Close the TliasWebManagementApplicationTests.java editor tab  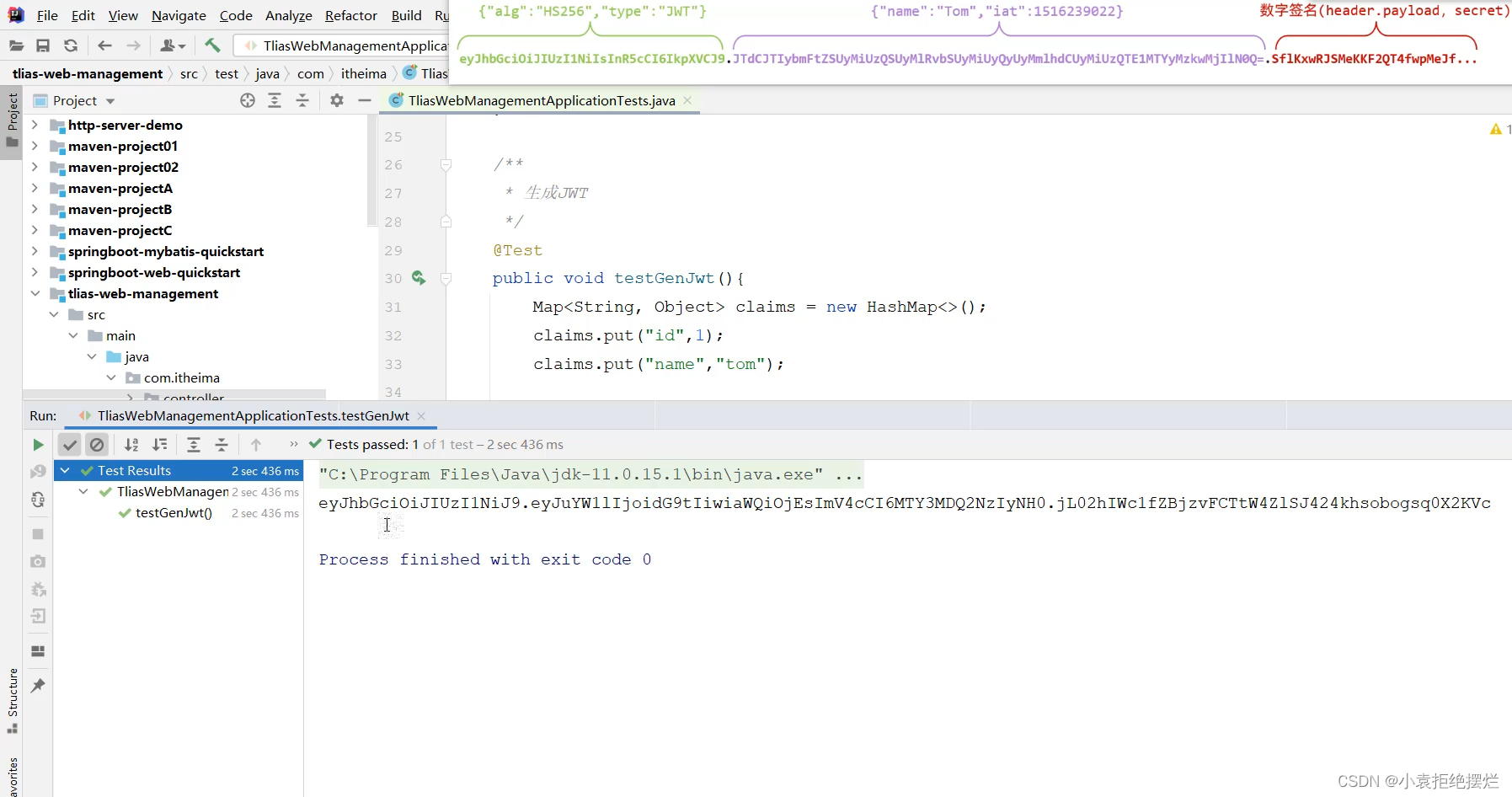pos(688,100)
